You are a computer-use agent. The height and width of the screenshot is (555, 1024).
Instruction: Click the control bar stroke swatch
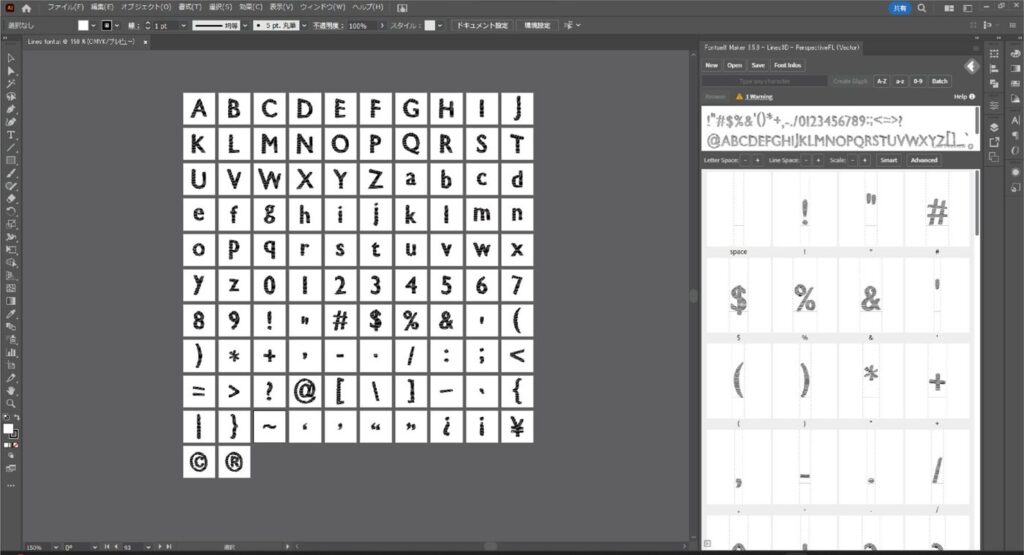(x=106, y=25)
